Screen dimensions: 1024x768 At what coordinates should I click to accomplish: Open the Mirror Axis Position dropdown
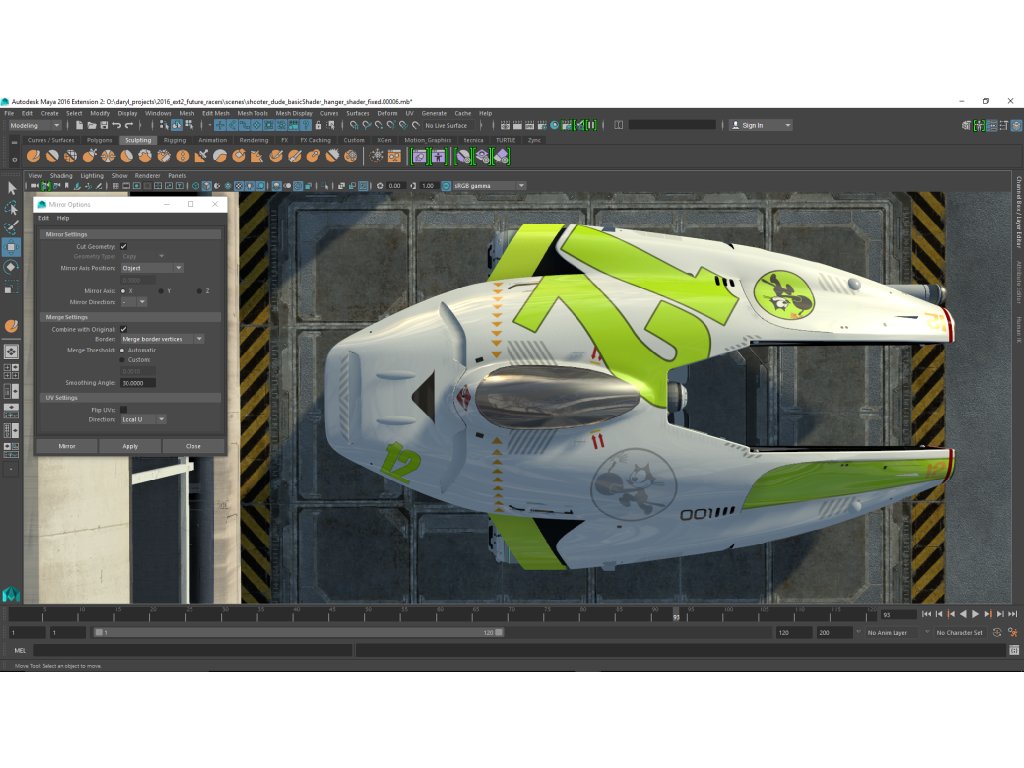(152, 268)
